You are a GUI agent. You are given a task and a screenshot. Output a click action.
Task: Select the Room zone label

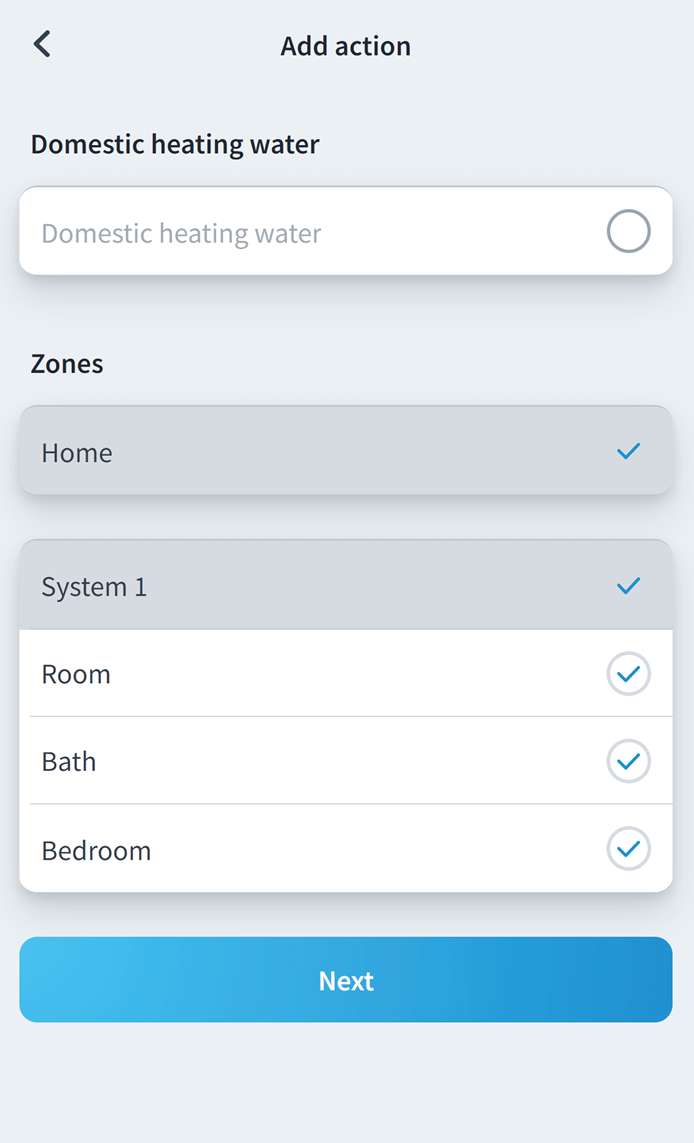pos(76,675)
